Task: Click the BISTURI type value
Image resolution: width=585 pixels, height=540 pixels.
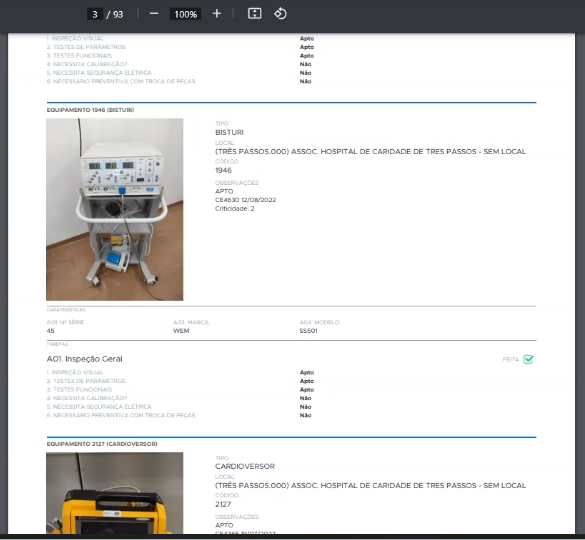Action: [x=229, y=132]
